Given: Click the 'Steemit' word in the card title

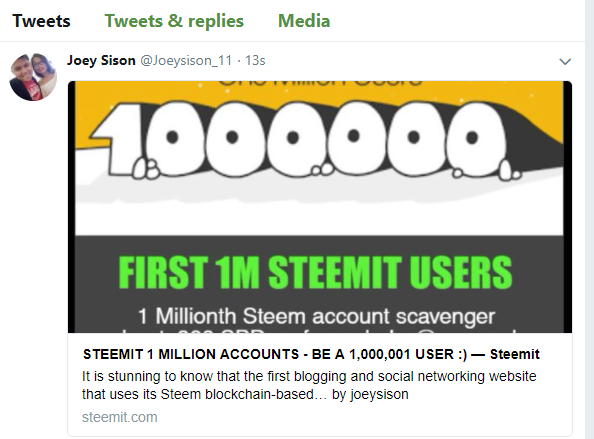Looking at the screenshot, I should coord(514,354).
